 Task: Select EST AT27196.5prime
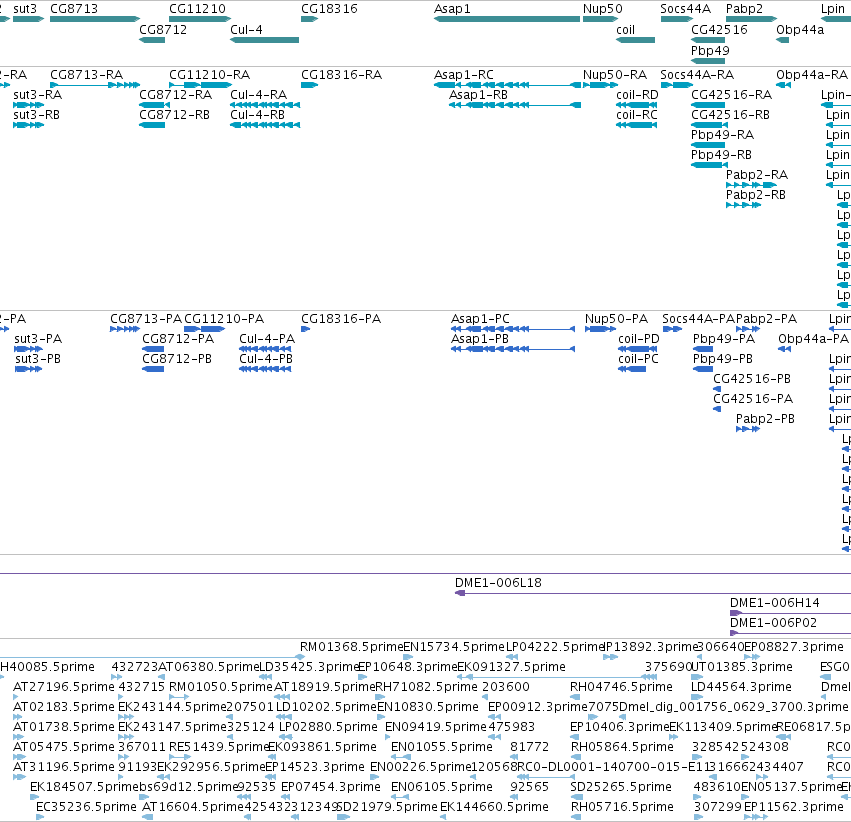click(x=63, y=687)
